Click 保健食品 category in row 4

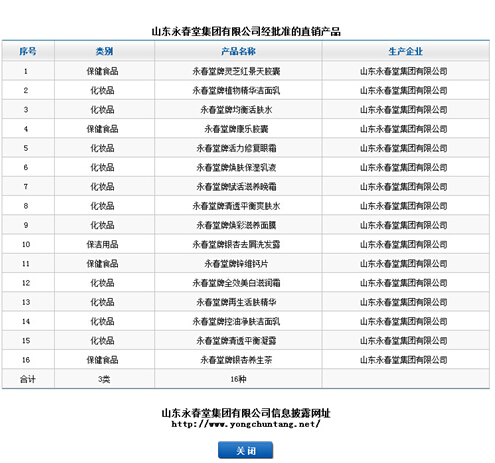point(102,129)
